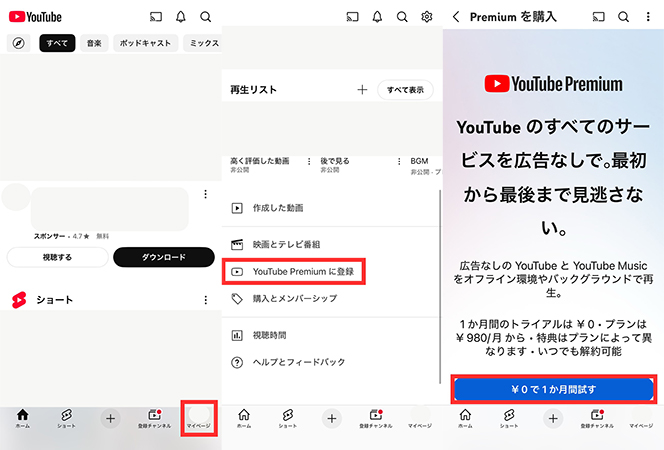The width and height of the screenshot is (664, 450).
Task: Open 購入とメンバーシップ menu item
Action: (330, 298)
